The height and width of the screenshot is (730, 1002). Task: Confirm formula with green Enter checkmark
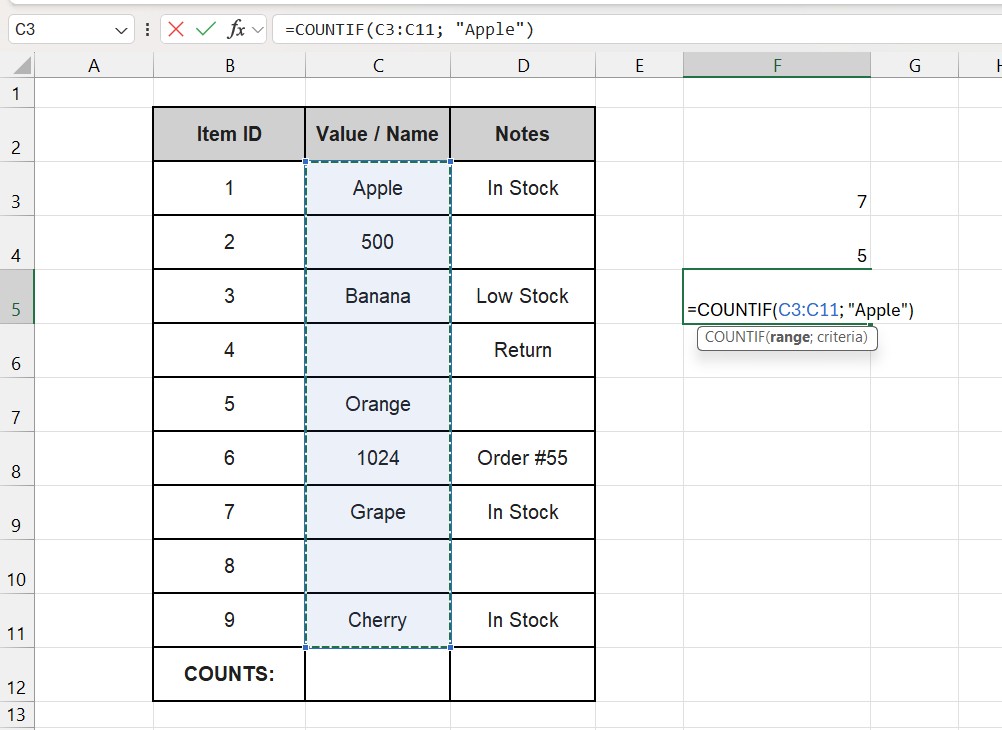206,29
